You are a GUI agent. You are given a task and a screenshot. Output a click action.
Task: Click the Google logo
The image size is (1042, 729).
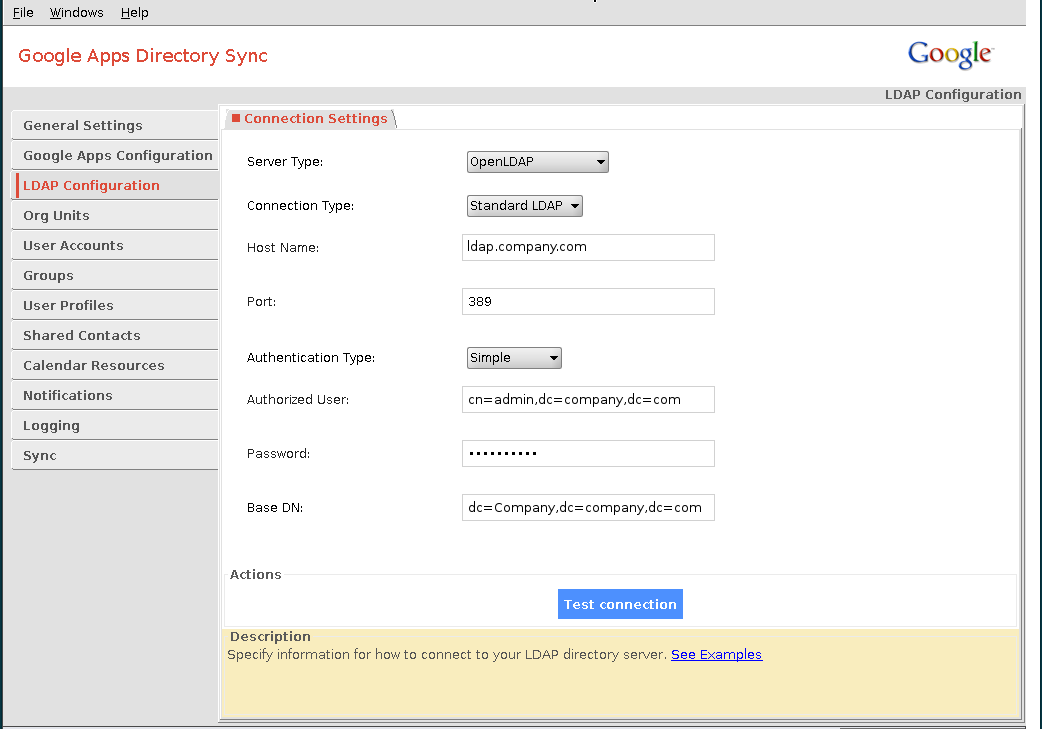(x=949, y=55)
